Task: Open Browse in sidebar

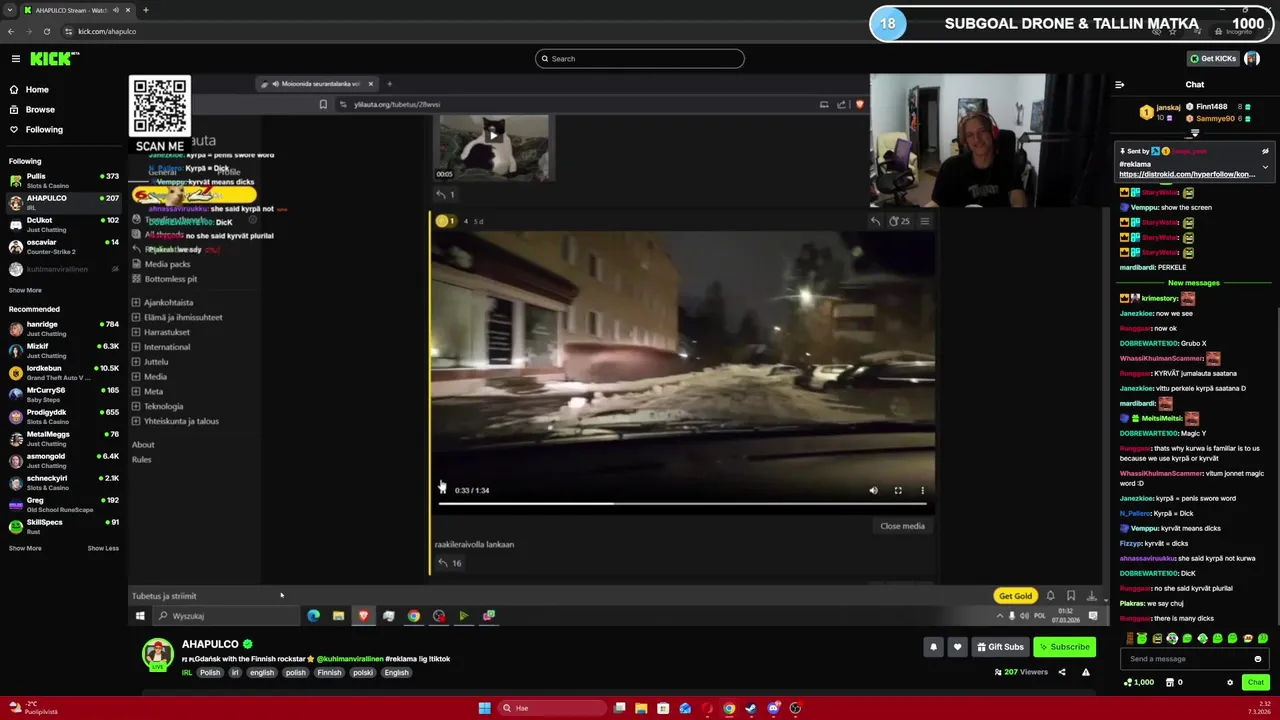Action: (x=40, y=109)
